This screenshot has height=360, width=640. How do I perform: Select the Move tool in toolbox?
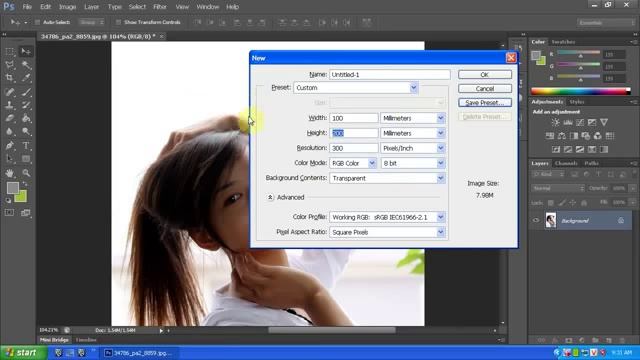(x=26, y=51)
